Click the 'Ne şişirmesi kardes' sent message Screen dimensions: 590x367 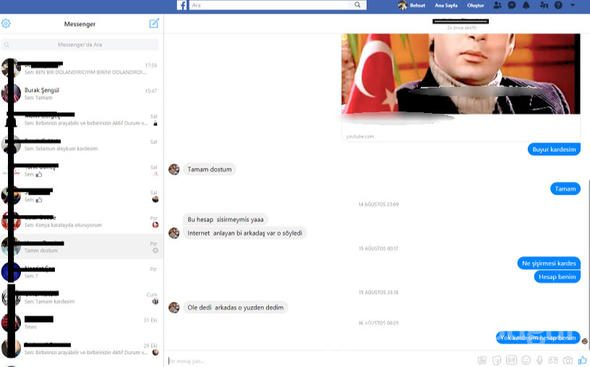click(549, 263)
